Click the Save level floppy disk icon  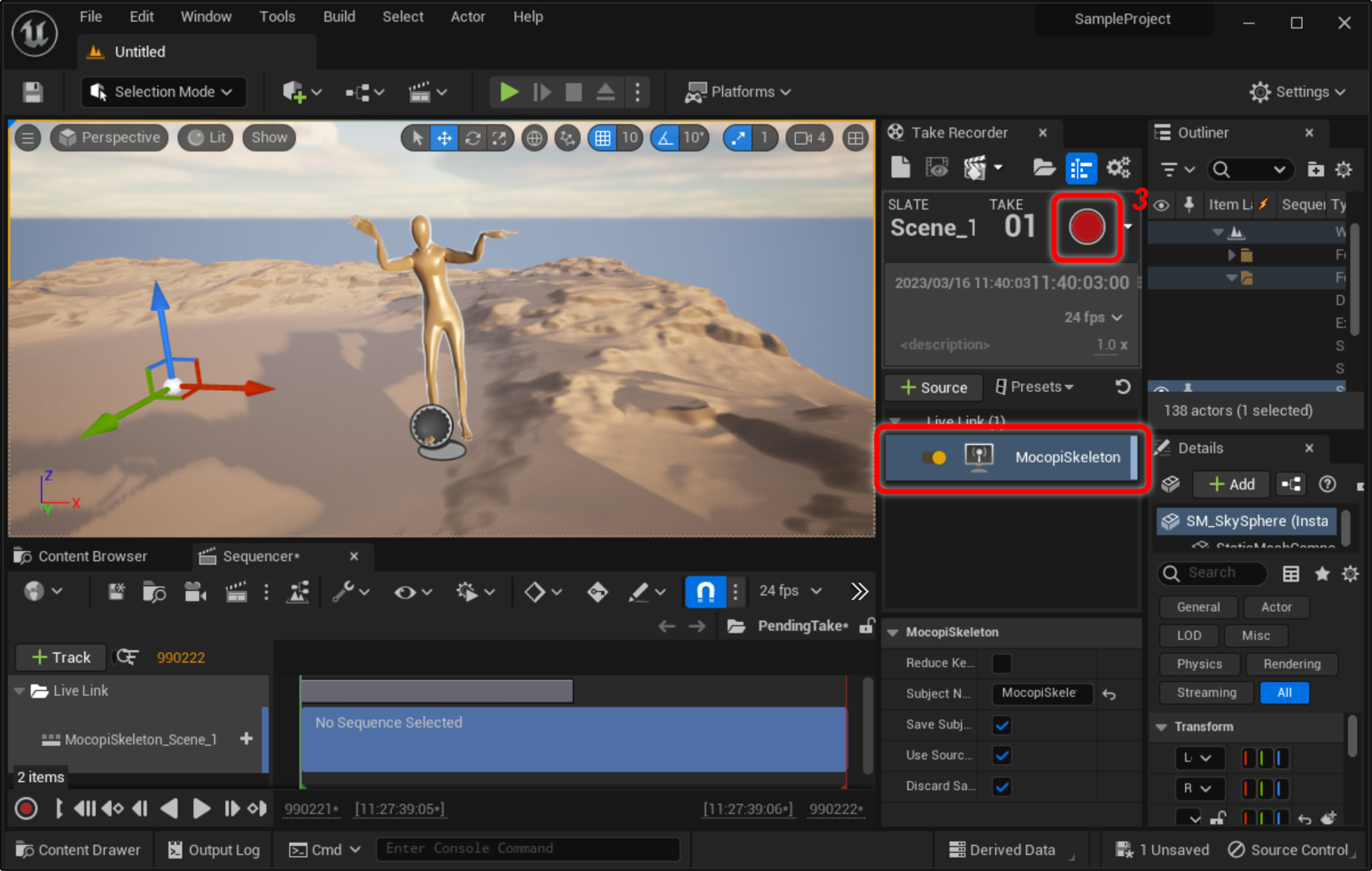point(33,92)
